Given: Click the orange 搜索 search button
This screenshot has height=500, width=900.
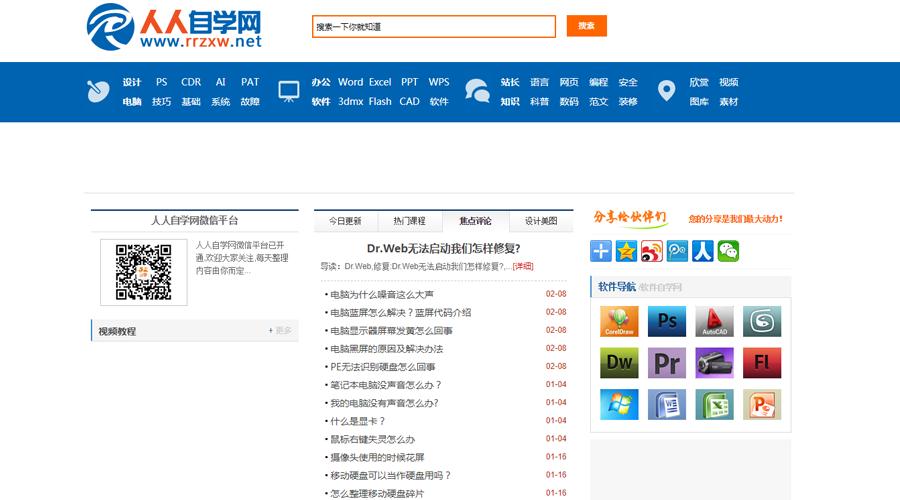Looking at the screenshot, I should 587,26.
